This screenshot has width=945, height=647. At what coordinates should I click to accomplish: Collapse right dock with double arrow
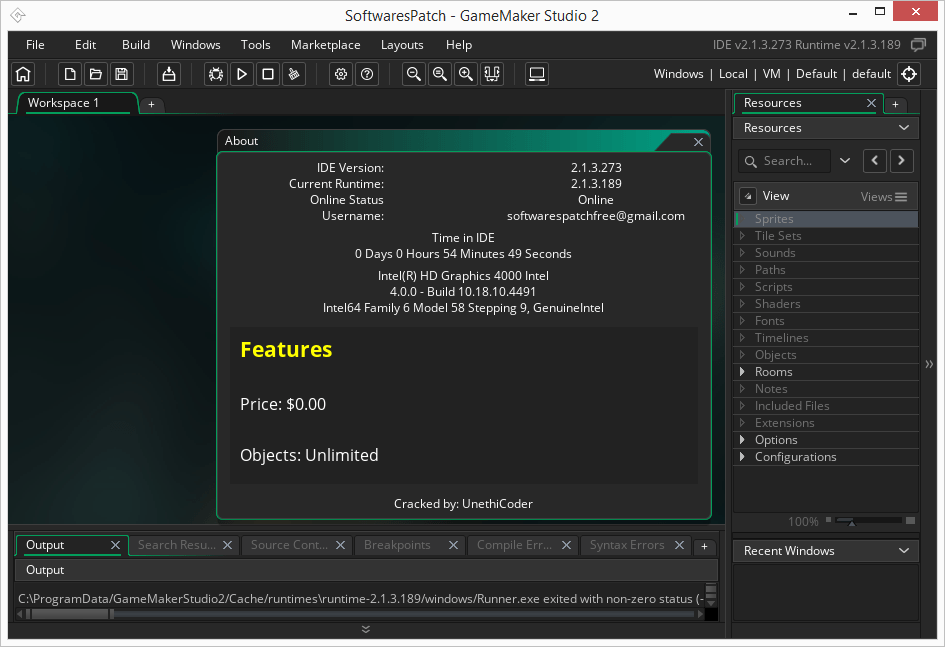(929, 364)
